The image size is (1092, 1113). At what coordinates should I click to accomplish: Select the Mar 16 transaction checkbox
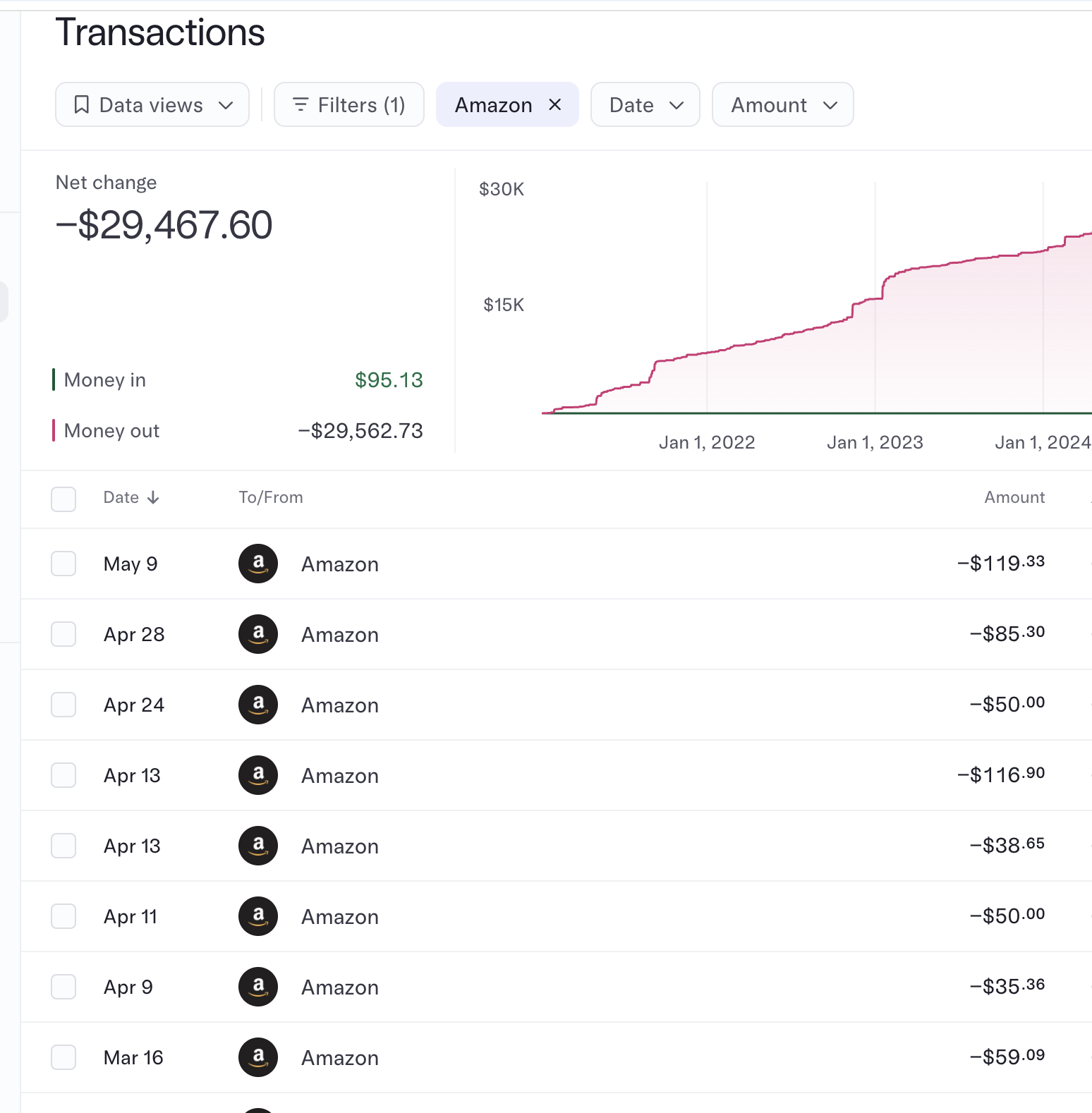point(63,1057)
